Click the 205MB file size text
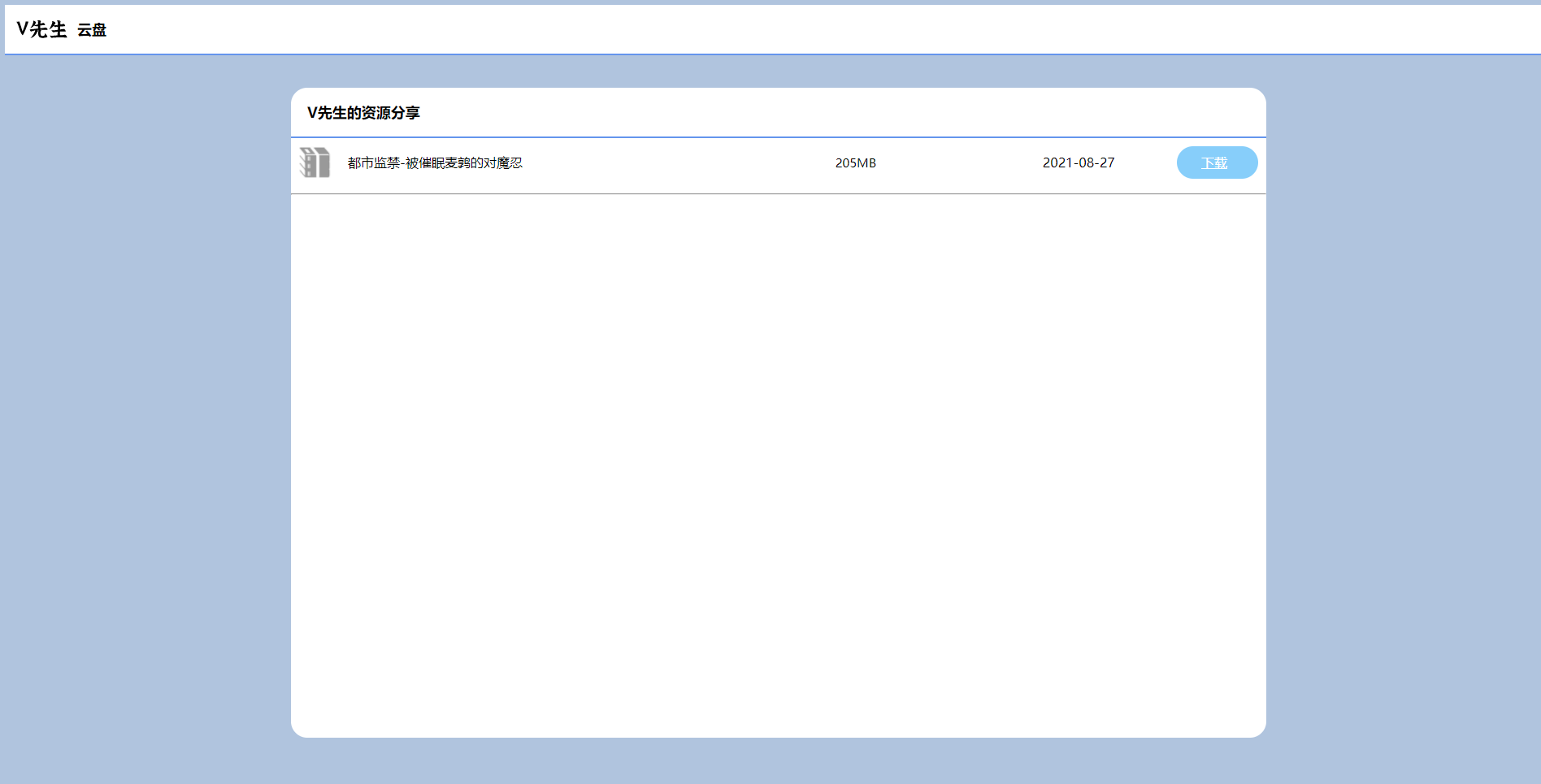The height and width of the screenshot is (784, 1541). [855, 163]
